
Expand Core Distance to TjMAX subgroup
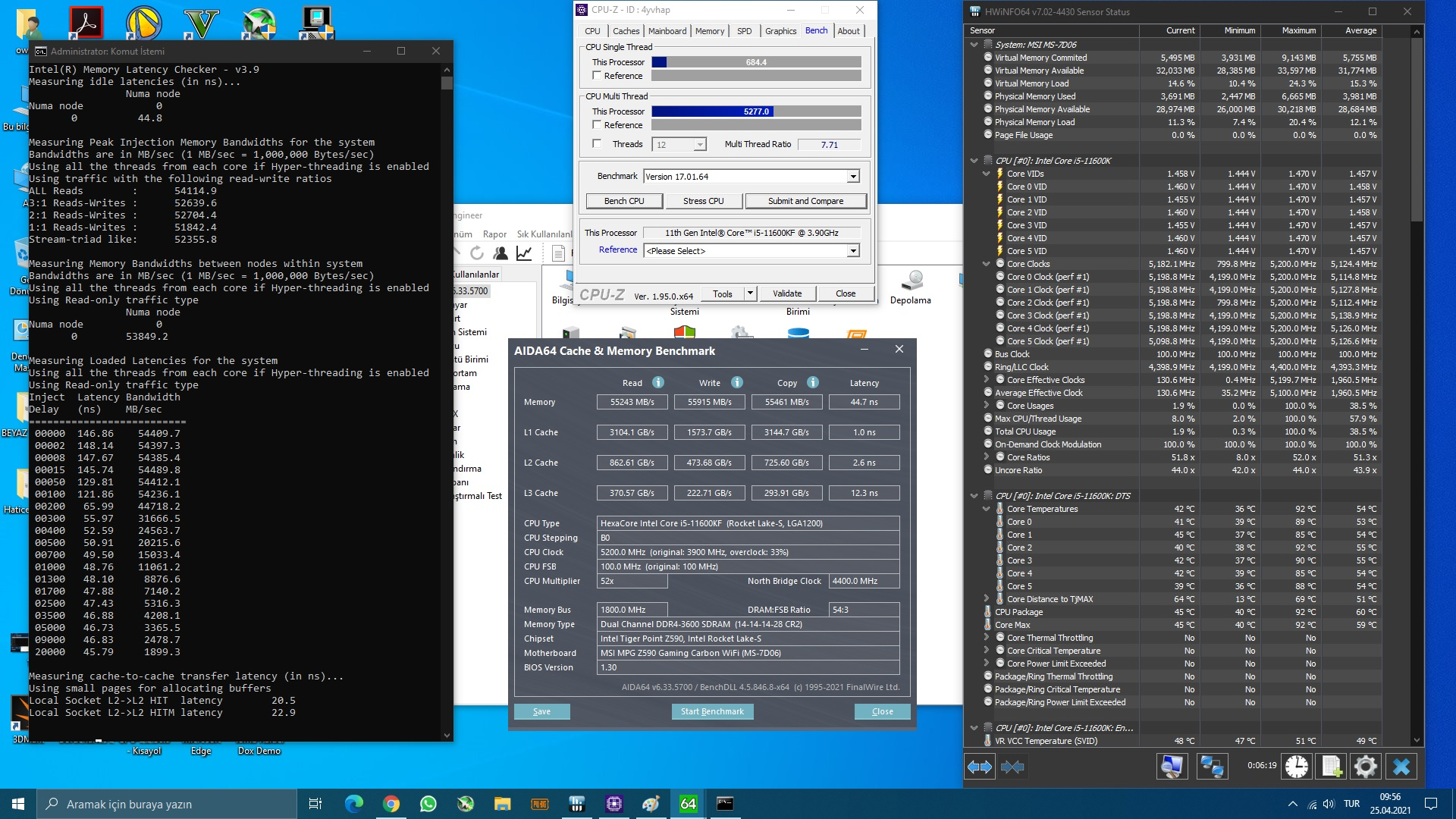point(987,599)
